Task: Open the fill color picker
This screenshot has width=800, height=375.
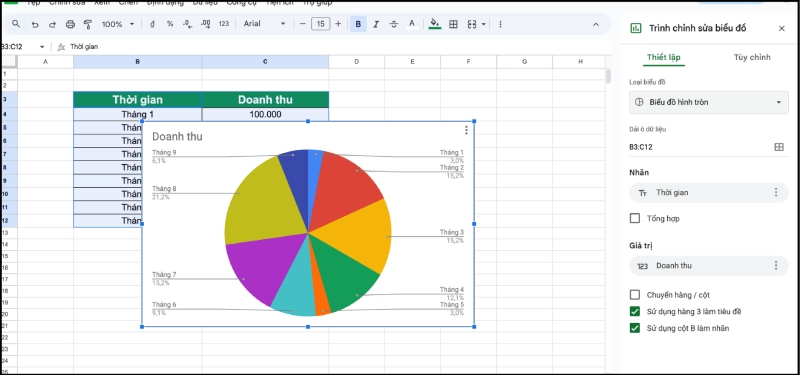Action: click(435, 24)
